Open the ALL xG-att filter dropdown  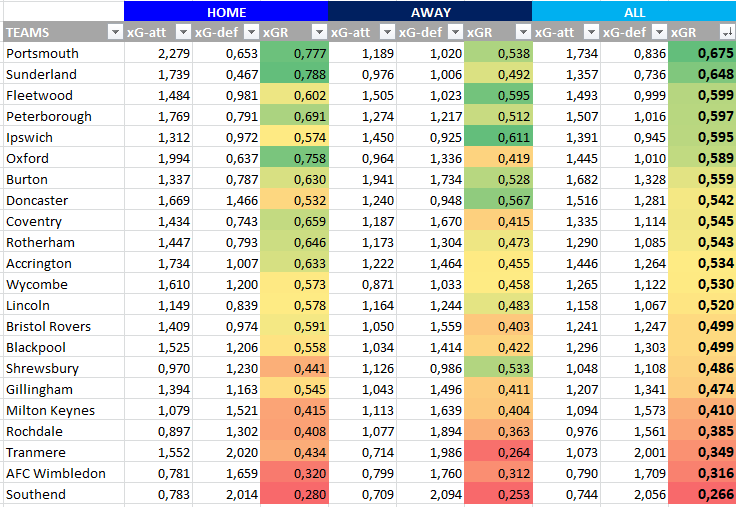click(591, 32)
